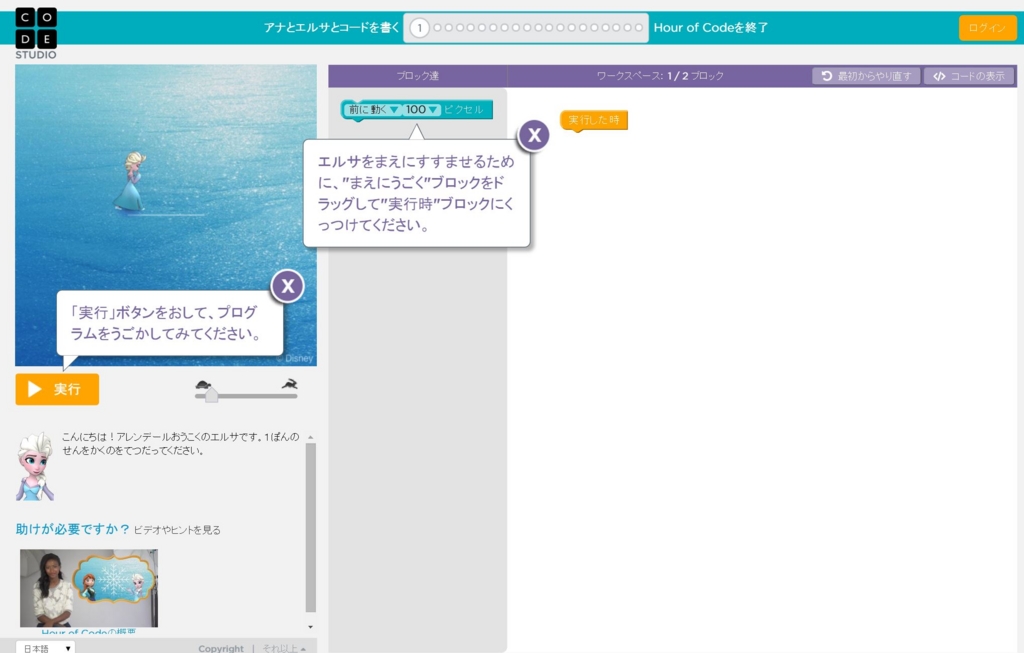
Task: Select level 1 progress bubble
Action: tap(419, 28)
